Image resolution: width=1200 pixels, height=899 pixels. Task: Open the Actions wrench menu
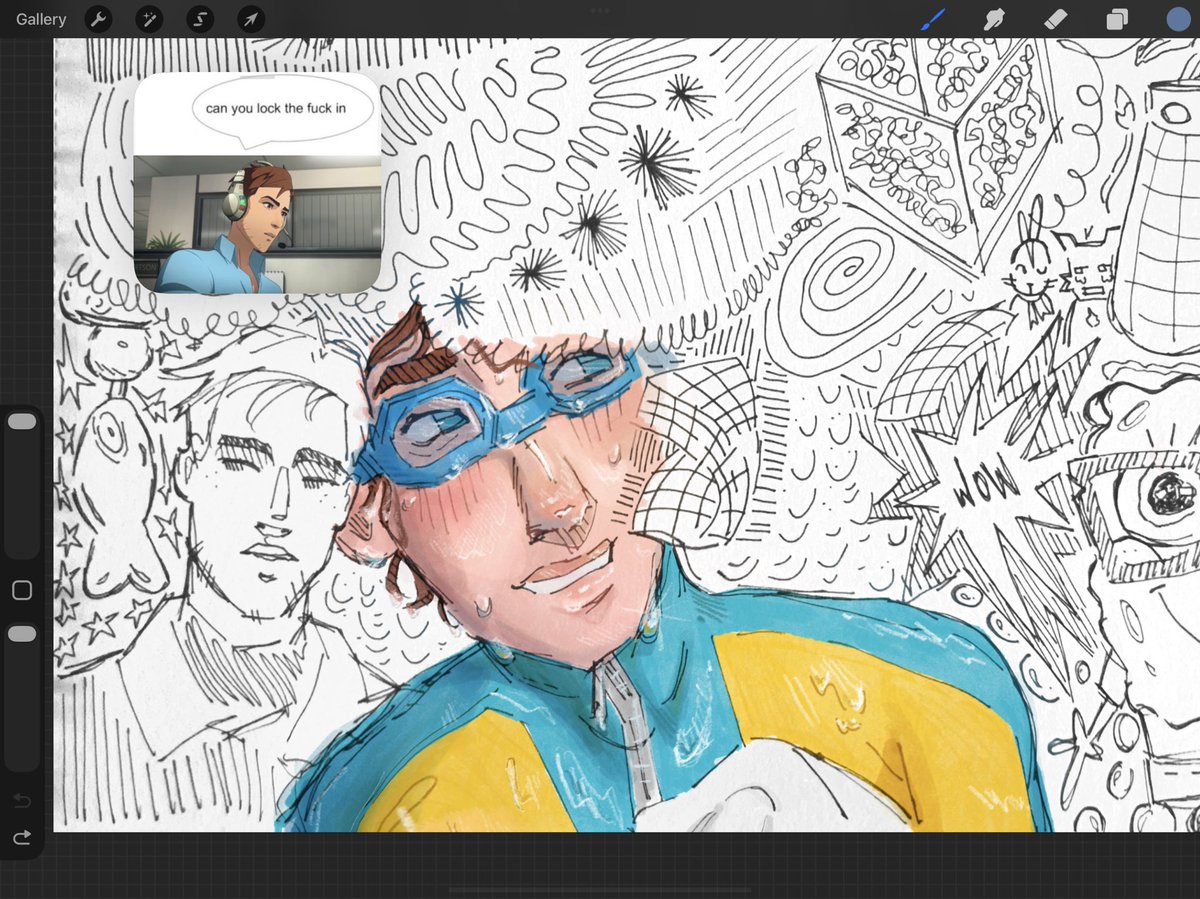[98, 19]
